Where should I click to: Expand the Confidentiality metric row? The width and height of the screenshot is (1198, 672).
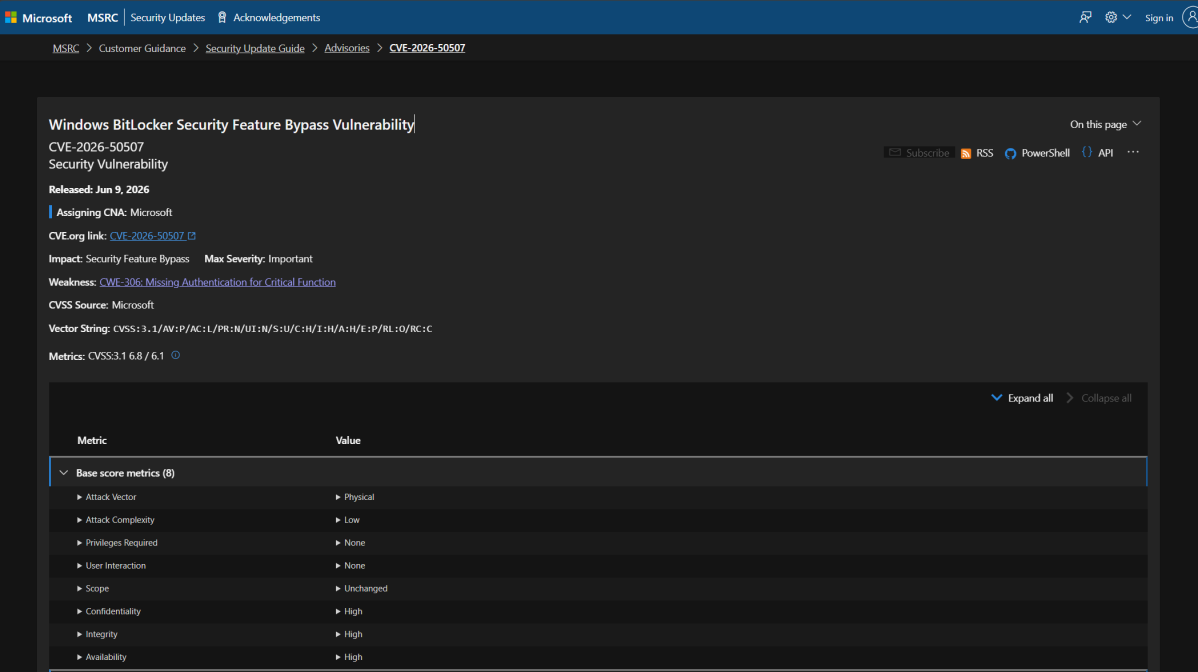[79, 612]
